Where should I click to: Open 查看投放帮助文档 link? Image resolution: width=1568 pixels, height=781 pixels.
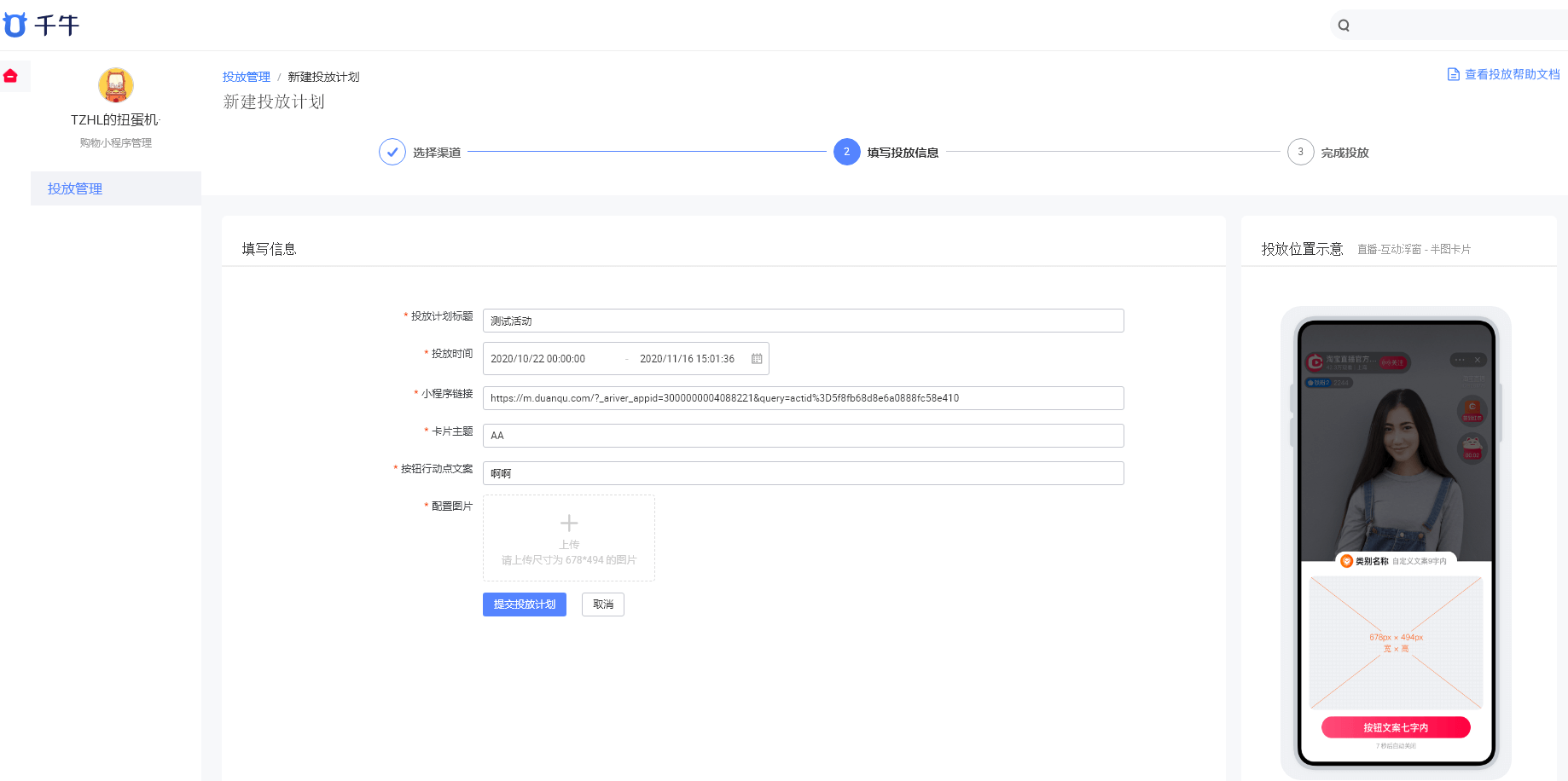coord(1513,74)
